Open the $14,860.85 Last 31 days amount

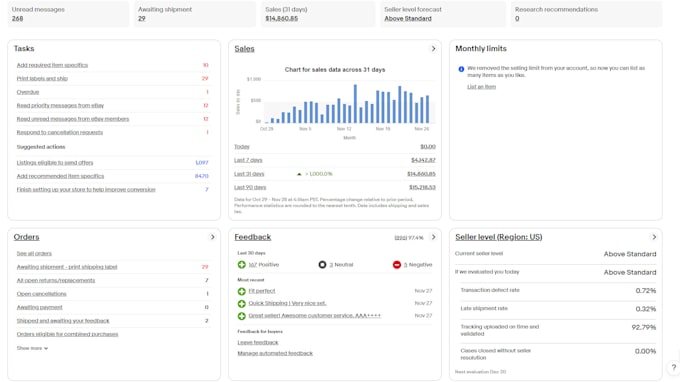click(x=421, y=174)
